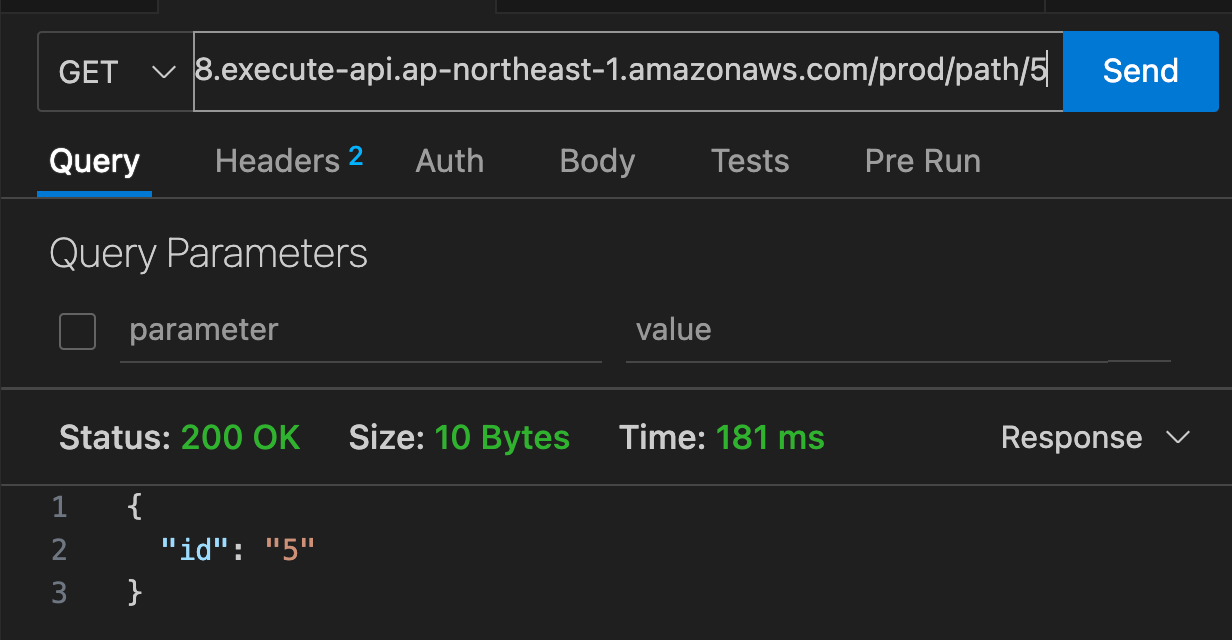Image resolution: width=1232 pixels, height=640 pixels.
Task: Send the request
Action: coord(1140,71)
